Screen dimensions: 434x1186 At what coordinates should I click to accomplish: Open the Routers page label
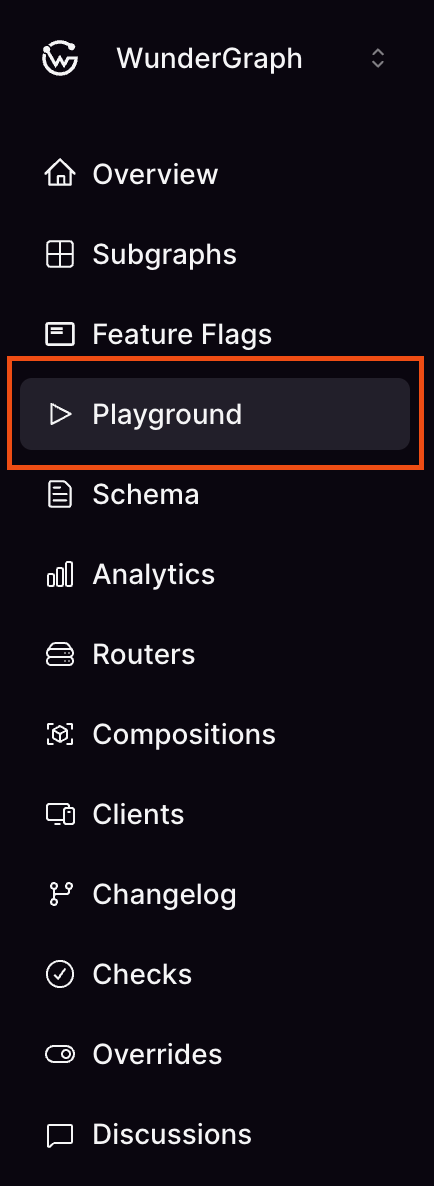144,654
